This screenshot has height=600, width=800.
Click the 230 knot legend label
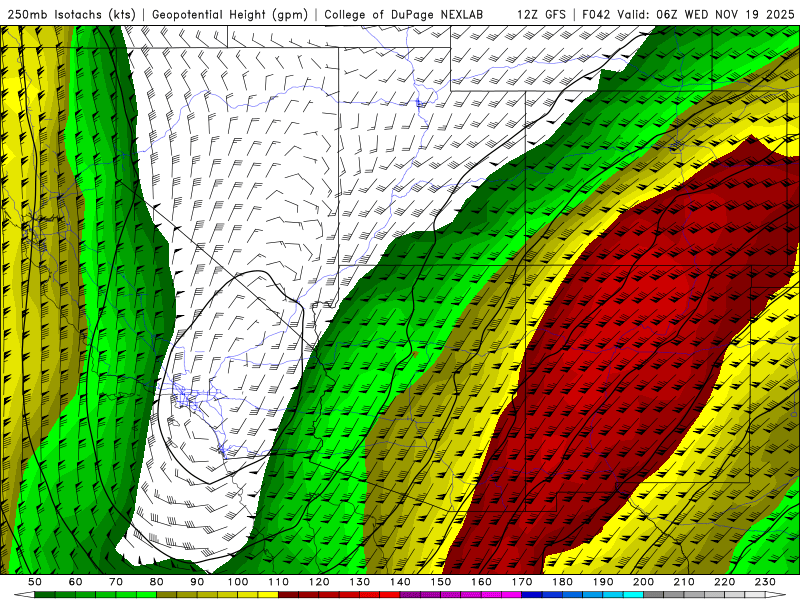pos(766,582)
